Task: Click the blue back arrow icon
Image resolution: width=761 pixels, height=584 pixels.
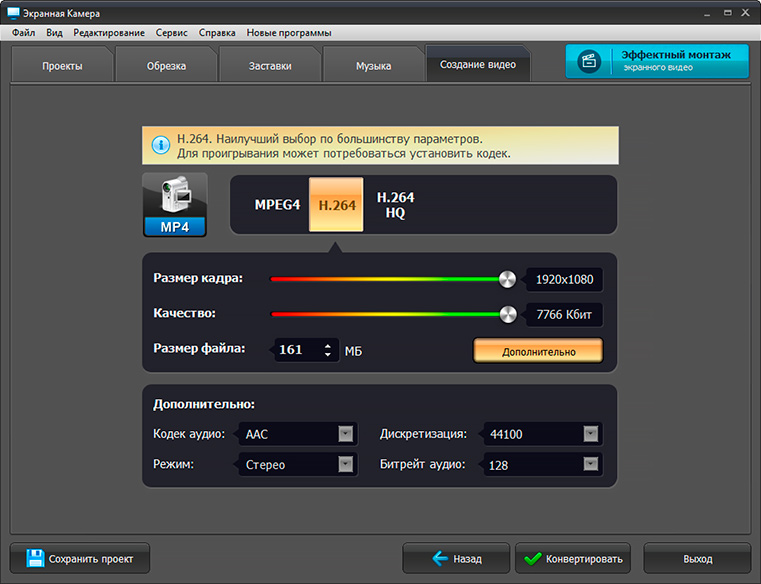Action: click(440, 558)
